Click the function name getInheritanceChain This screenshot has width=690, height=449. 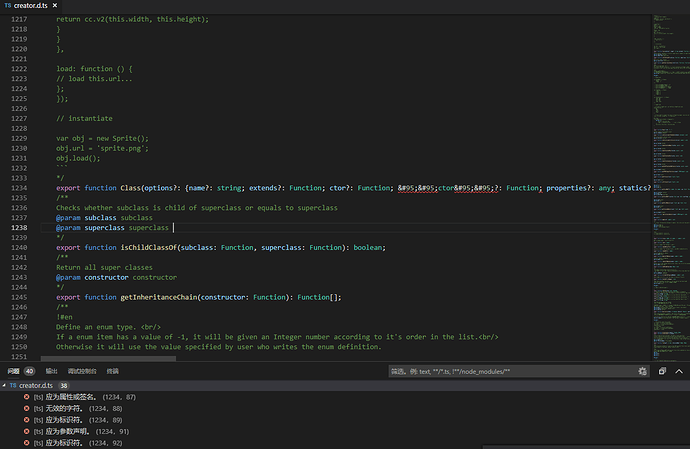[x=159, y=297]
